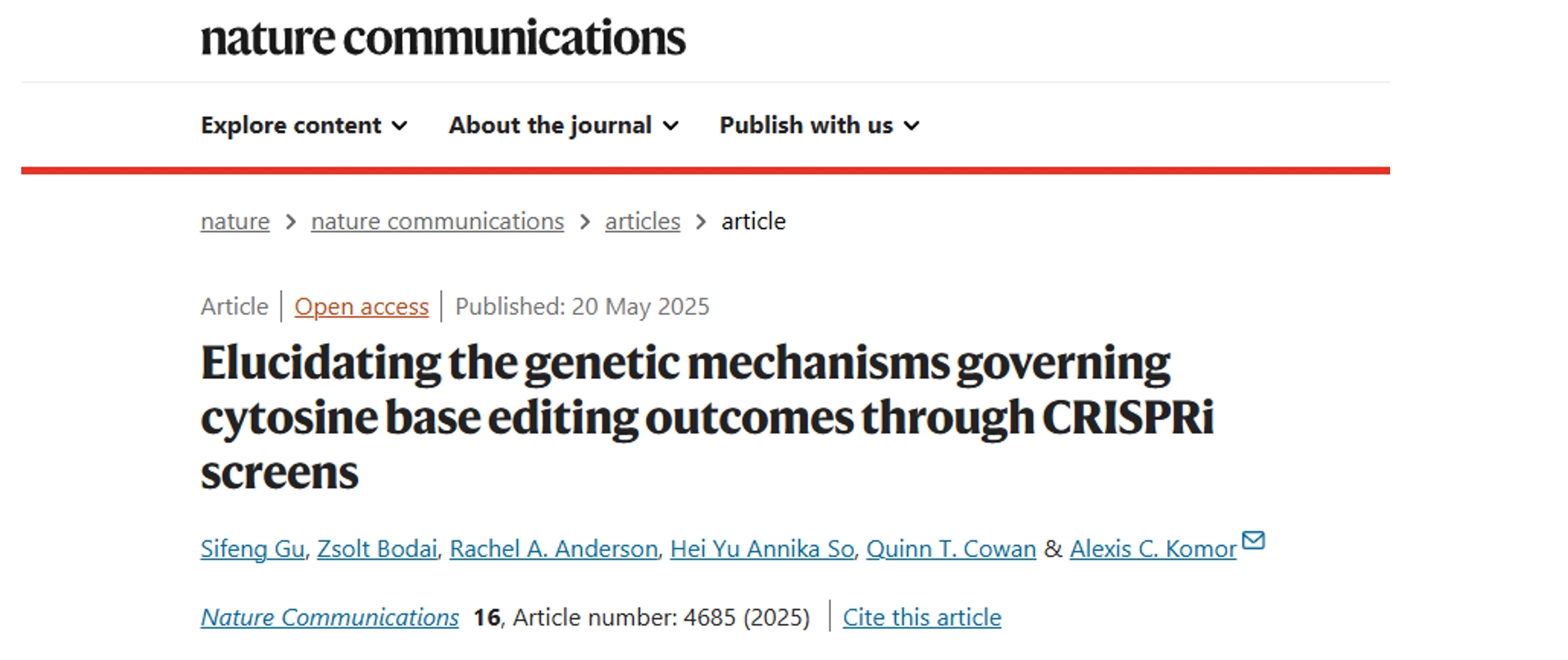This screenshot has height=660, width=1568.
Task: Expand the Explore content chevron
Action: [x=400, y=126]
